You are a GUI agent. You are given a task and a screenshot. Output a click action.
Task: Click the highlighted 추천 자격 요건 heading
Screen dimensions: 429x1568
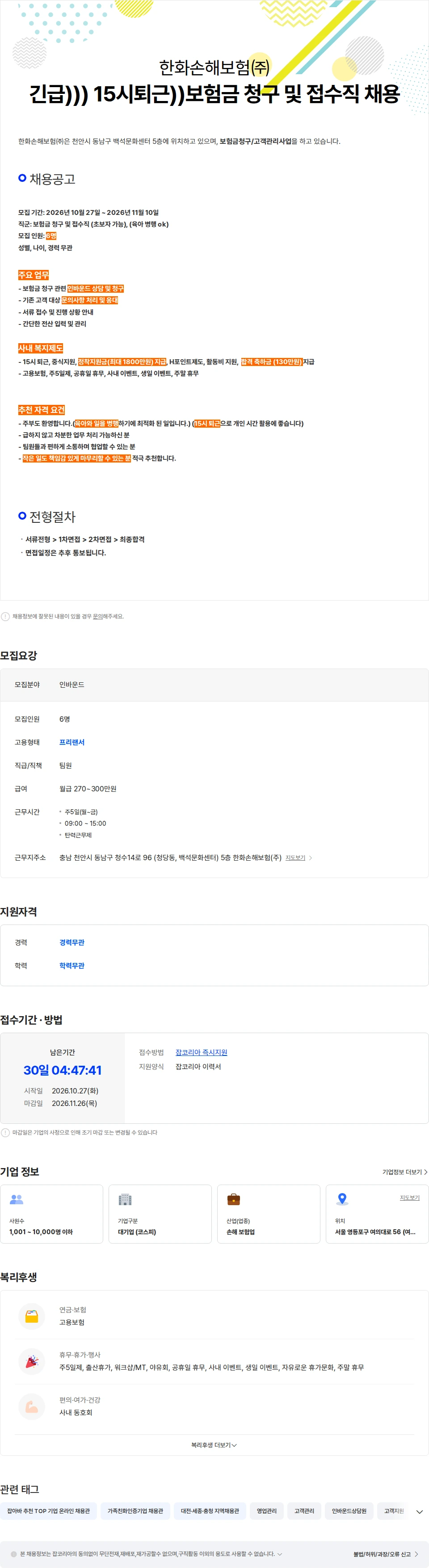coord(42,410)
